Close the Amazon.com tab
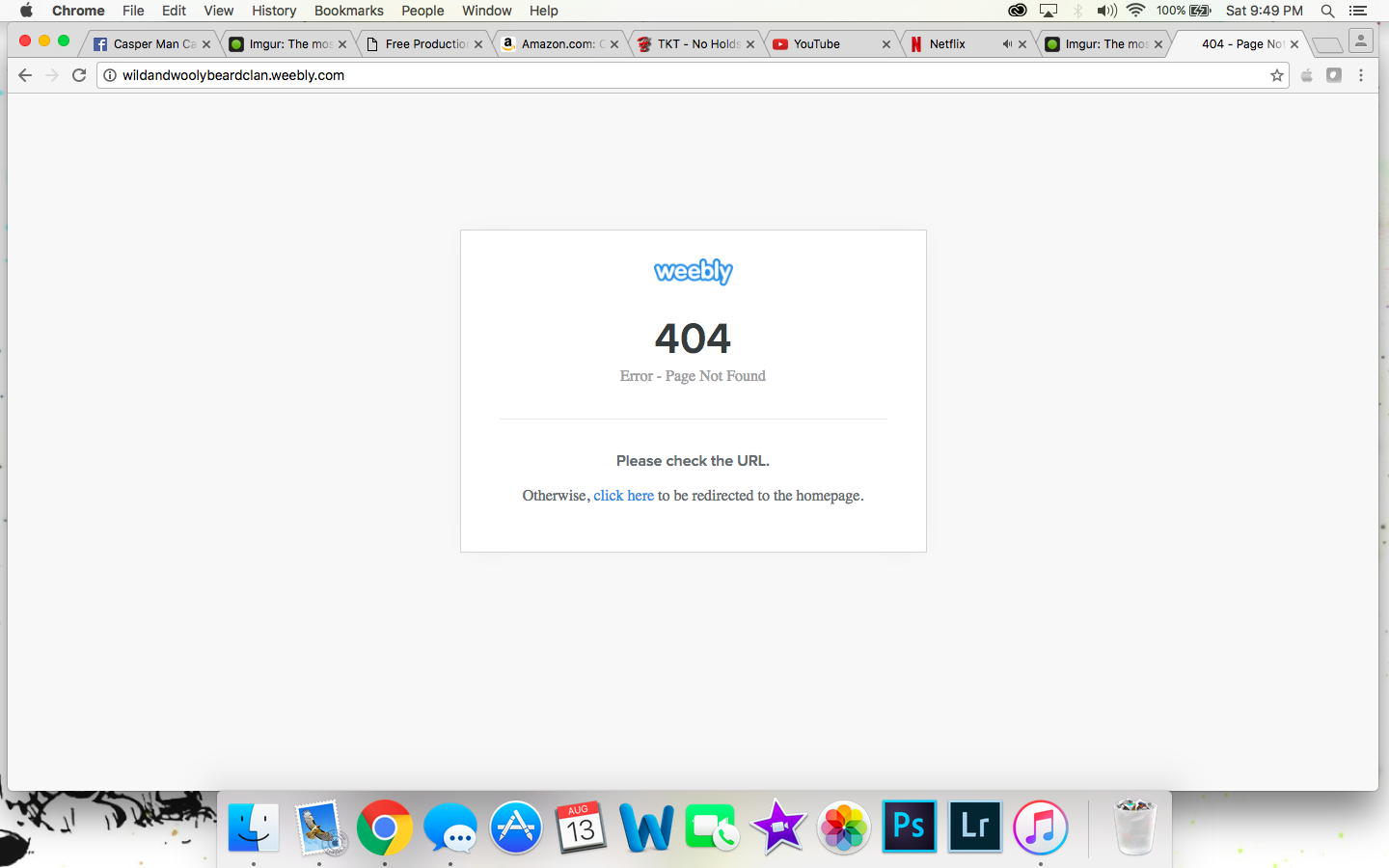The height and width of the screenshot is (868, 1389). coord(614,44)
